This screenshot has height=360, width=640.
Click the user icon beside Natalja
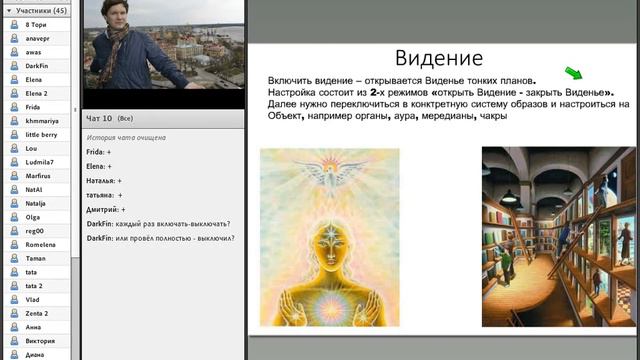[x=14, y=203]
